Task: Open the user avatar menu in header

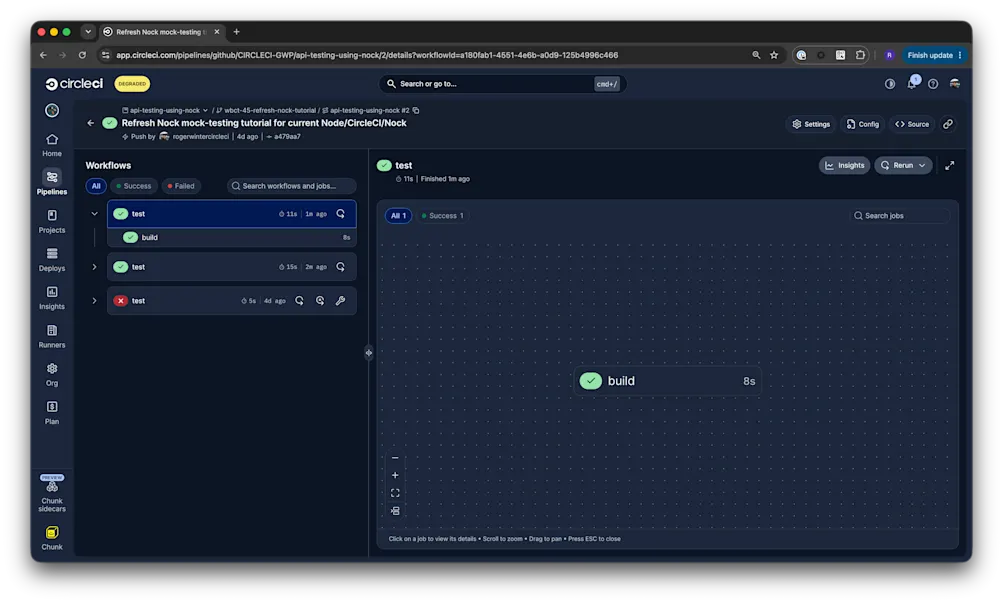Action: click(954, 84)
